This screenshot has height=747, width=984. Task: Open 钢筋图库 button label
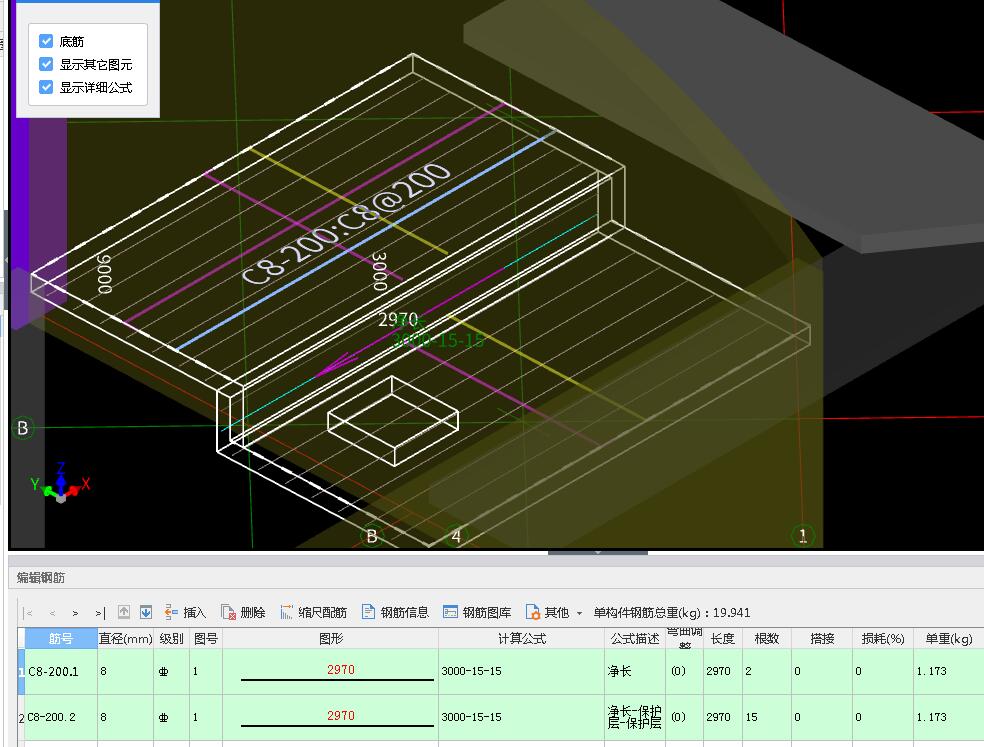point(487,613)
